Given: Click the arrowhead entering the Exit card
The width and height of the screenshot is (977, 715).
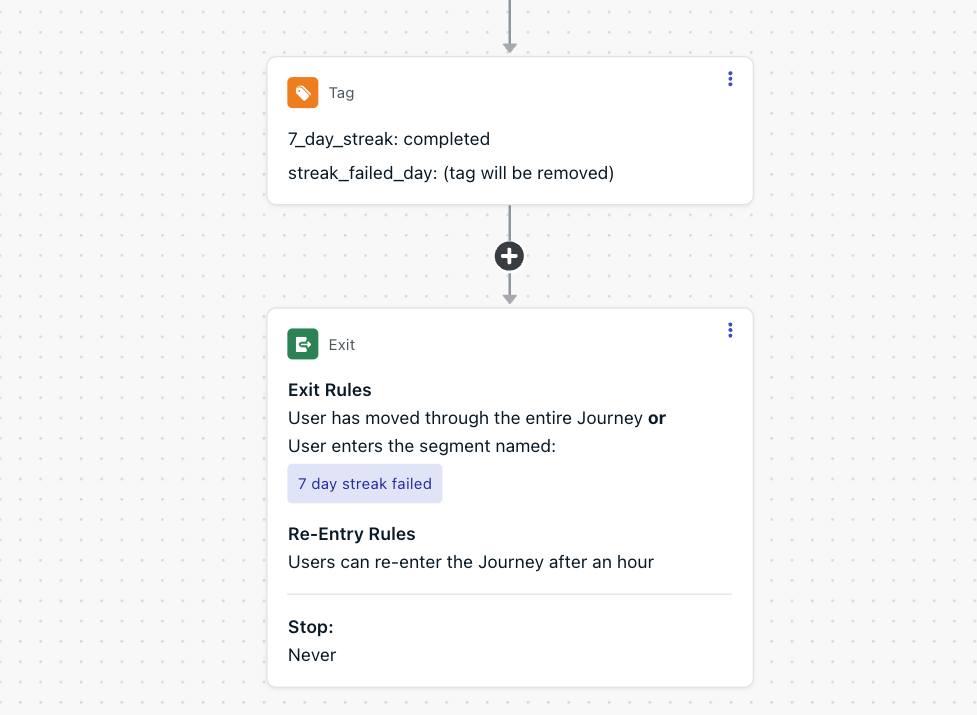Looking at the screenshot, I should tap(510, 299).
